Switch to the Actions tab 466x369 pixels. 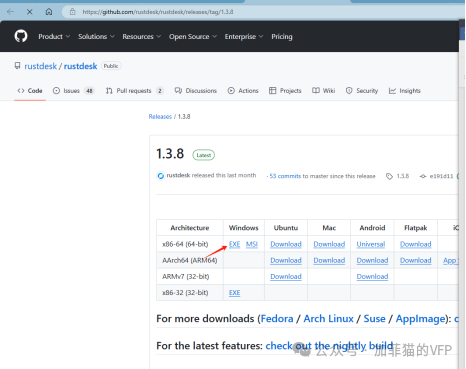click(243, 91)
